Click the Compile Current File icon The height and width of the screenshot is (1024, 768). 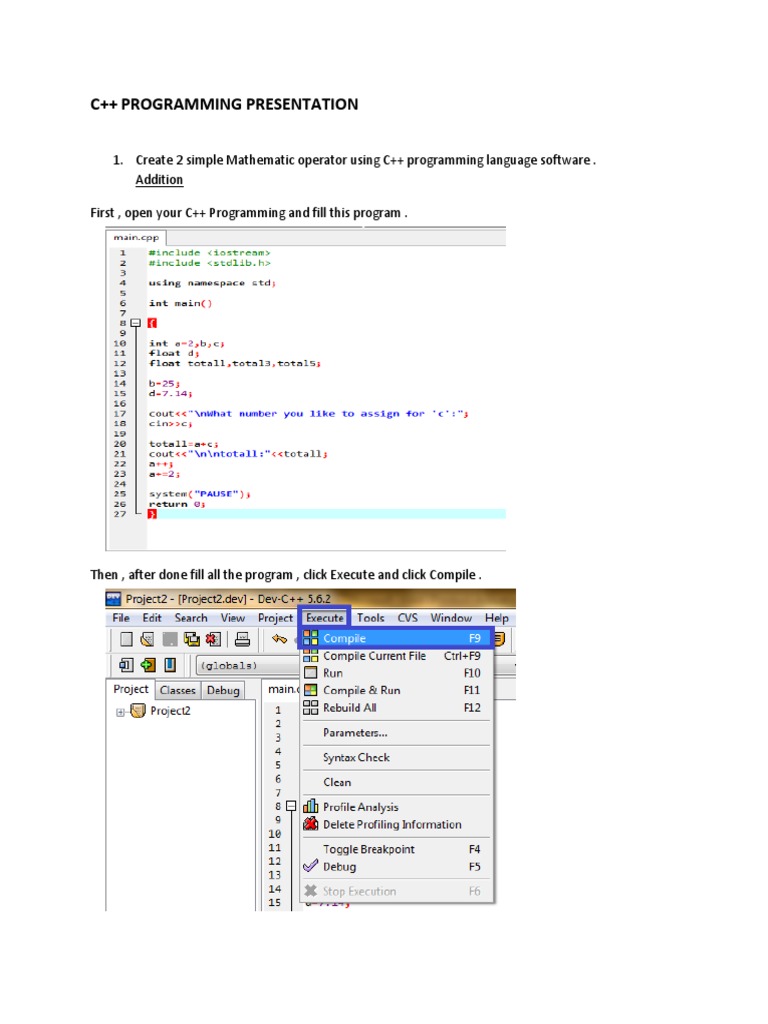click(x=311, y=656)
